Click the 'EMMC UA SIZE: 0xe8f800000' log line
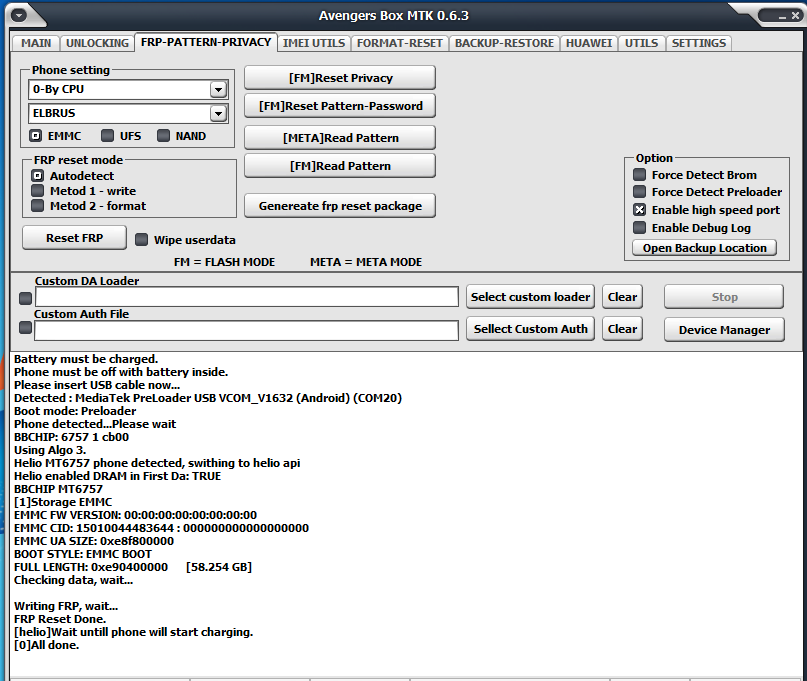The image size is (807, 681). click(94, 541)
